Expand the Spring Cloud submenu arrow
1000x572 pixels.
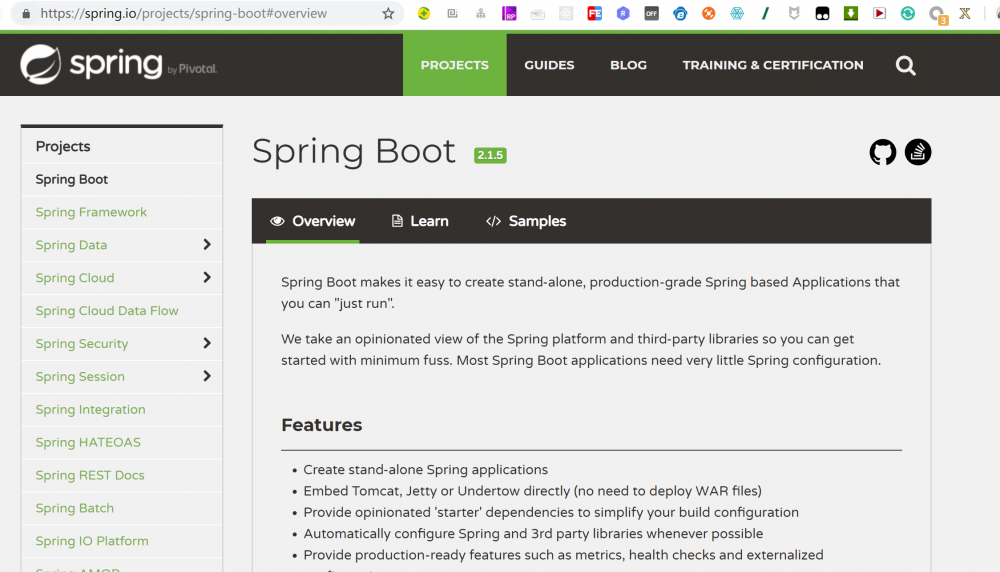(x=207, y=278)
